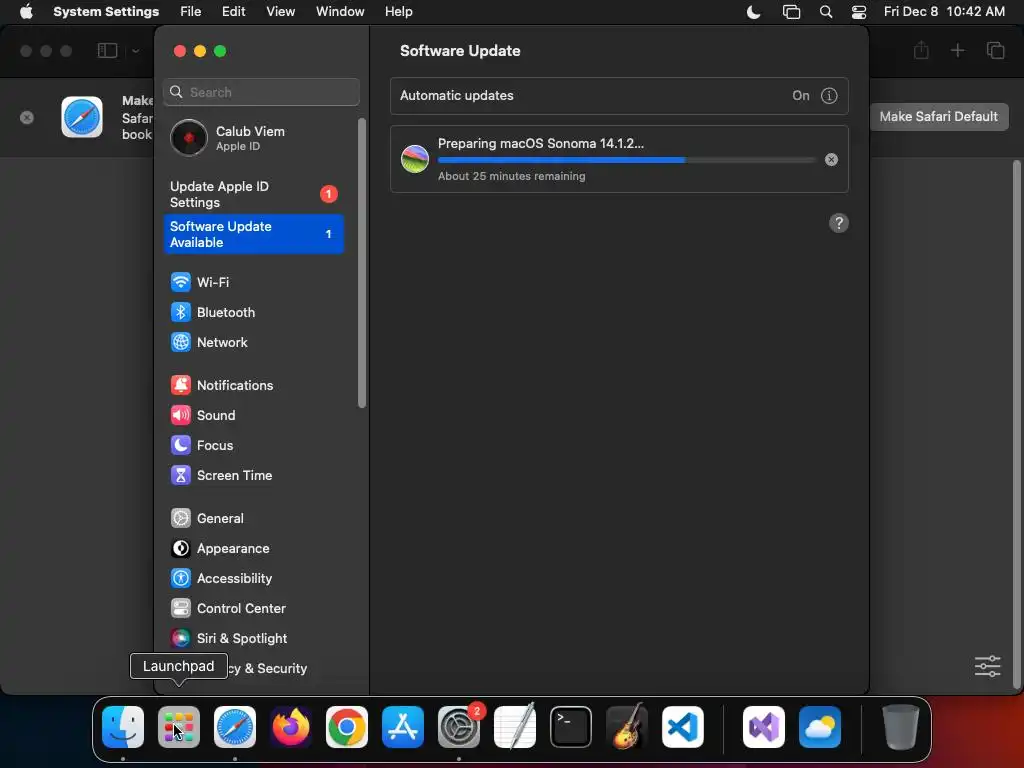Image resolution: width=1024 pixels, height=768 pixels.
Task: Open the System Settings app menu
Action: coord(106,12)
